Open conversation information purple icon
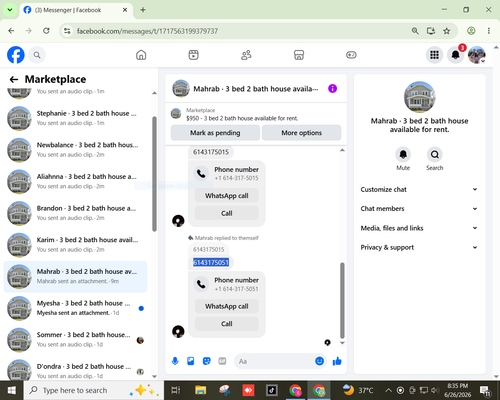The image size is (500, 400). 332,89
